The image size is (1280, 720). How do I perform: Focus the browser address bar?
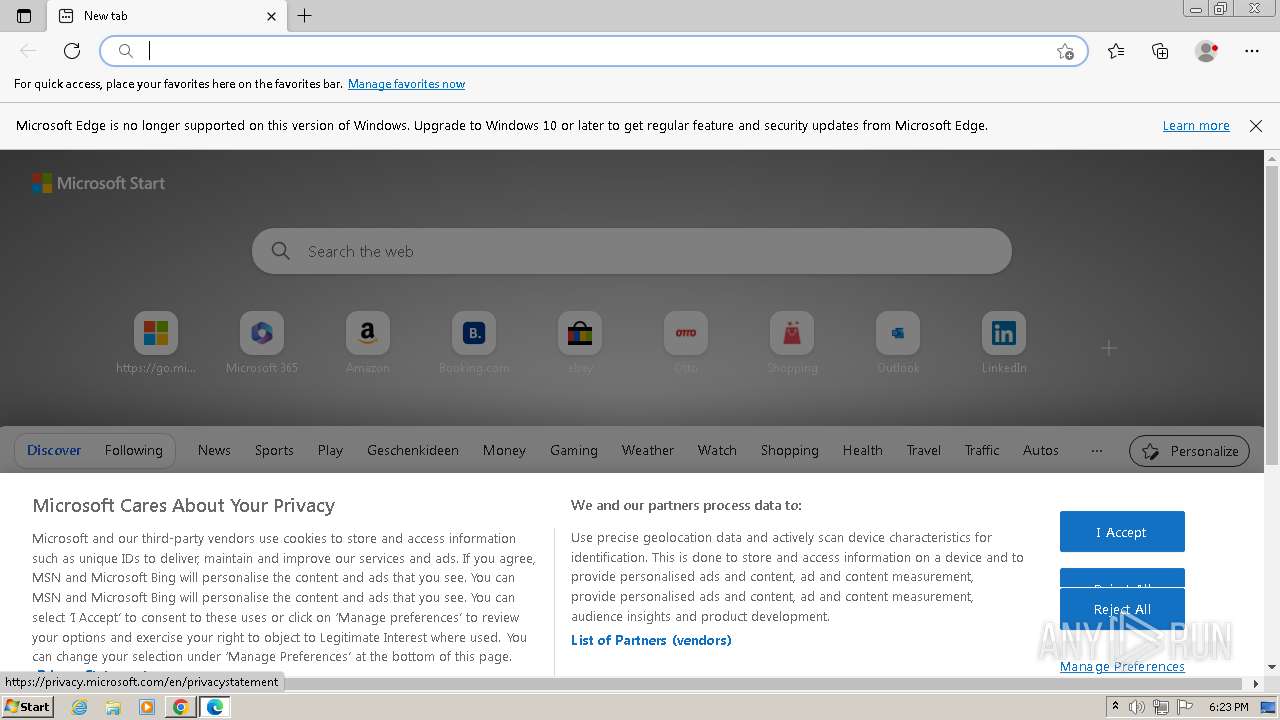[x=594, y=51]
